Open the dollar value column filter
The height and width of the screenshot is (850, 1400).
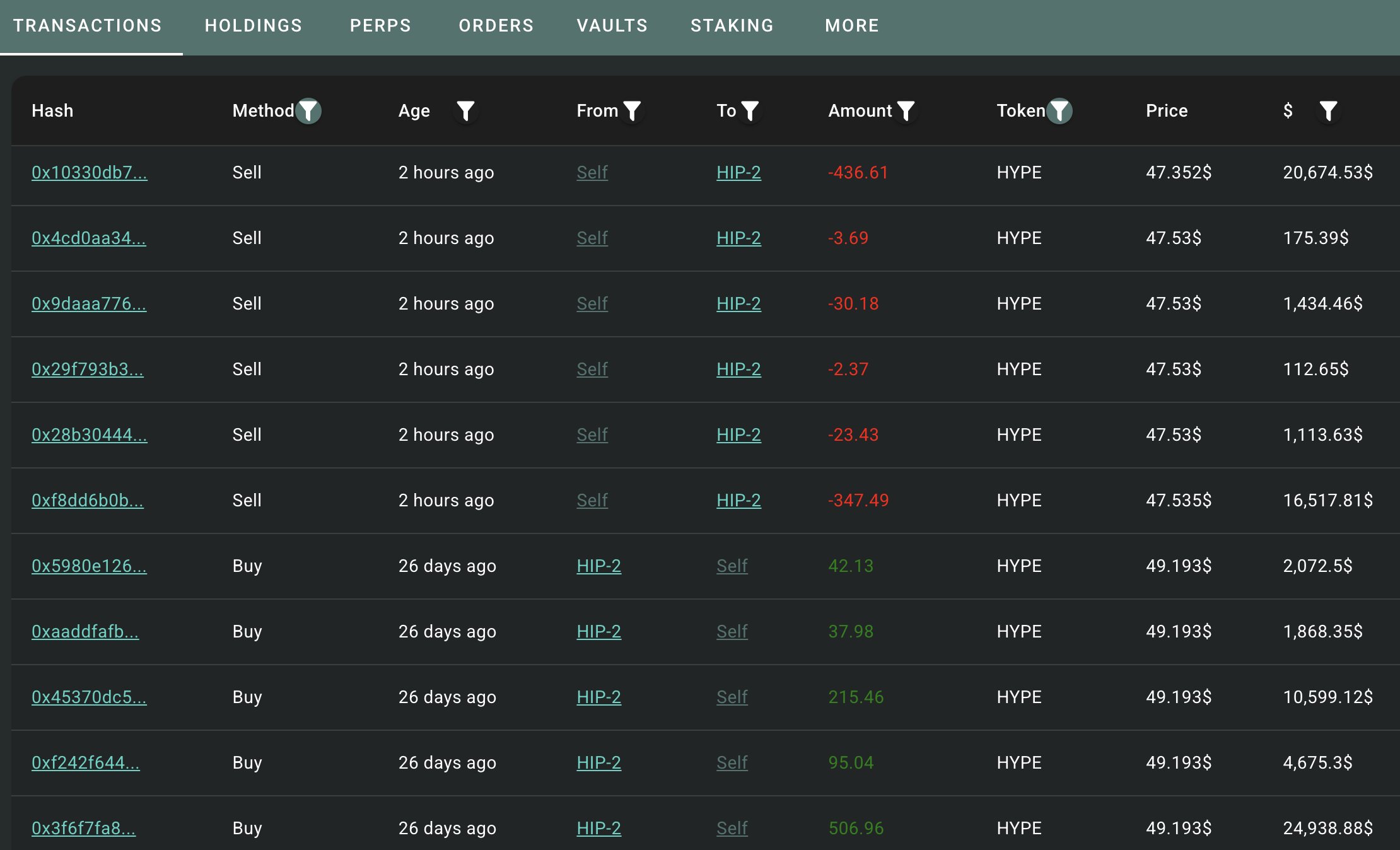coord(1329,111)
